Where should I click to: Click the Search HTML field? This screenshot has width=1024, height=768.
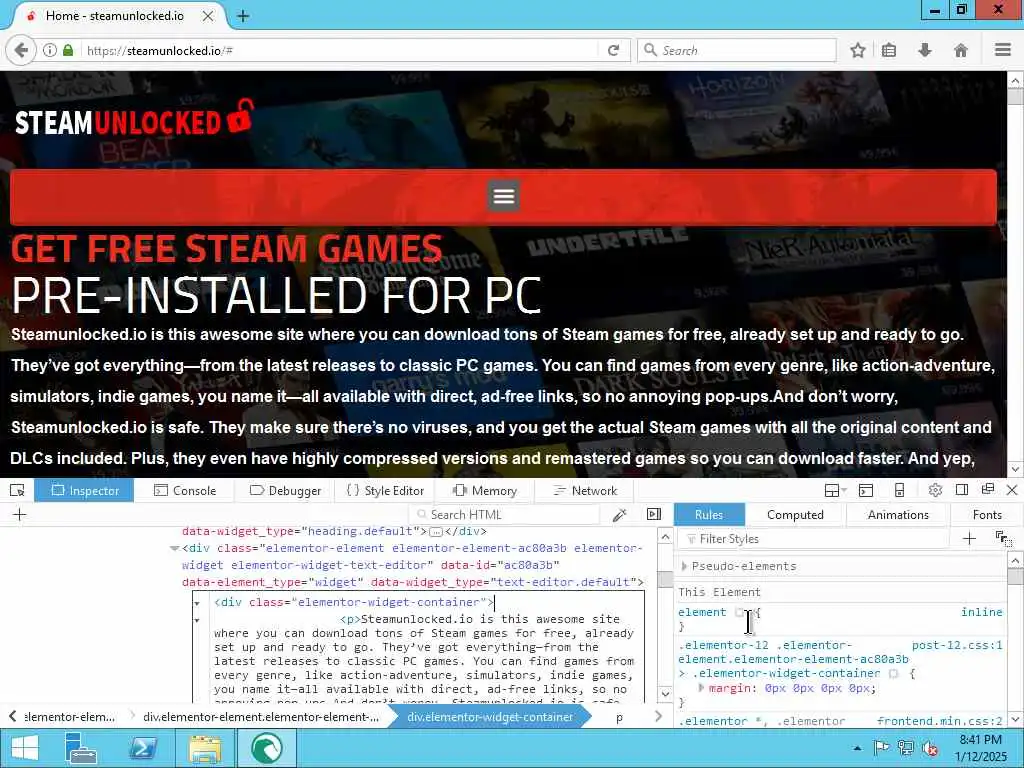point(504,515)
